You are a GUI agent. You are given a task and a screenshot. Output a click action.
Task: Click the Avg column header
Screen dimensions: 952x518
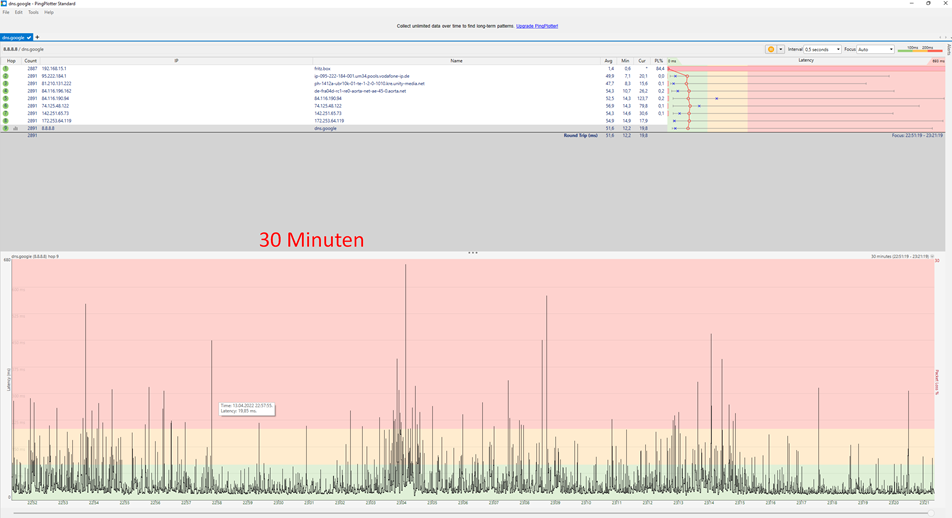point(608,61)
